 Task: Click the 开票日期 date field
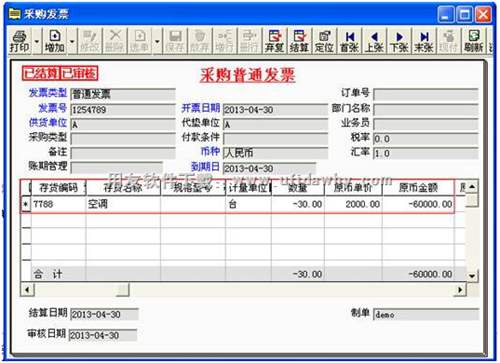[275, 110]
